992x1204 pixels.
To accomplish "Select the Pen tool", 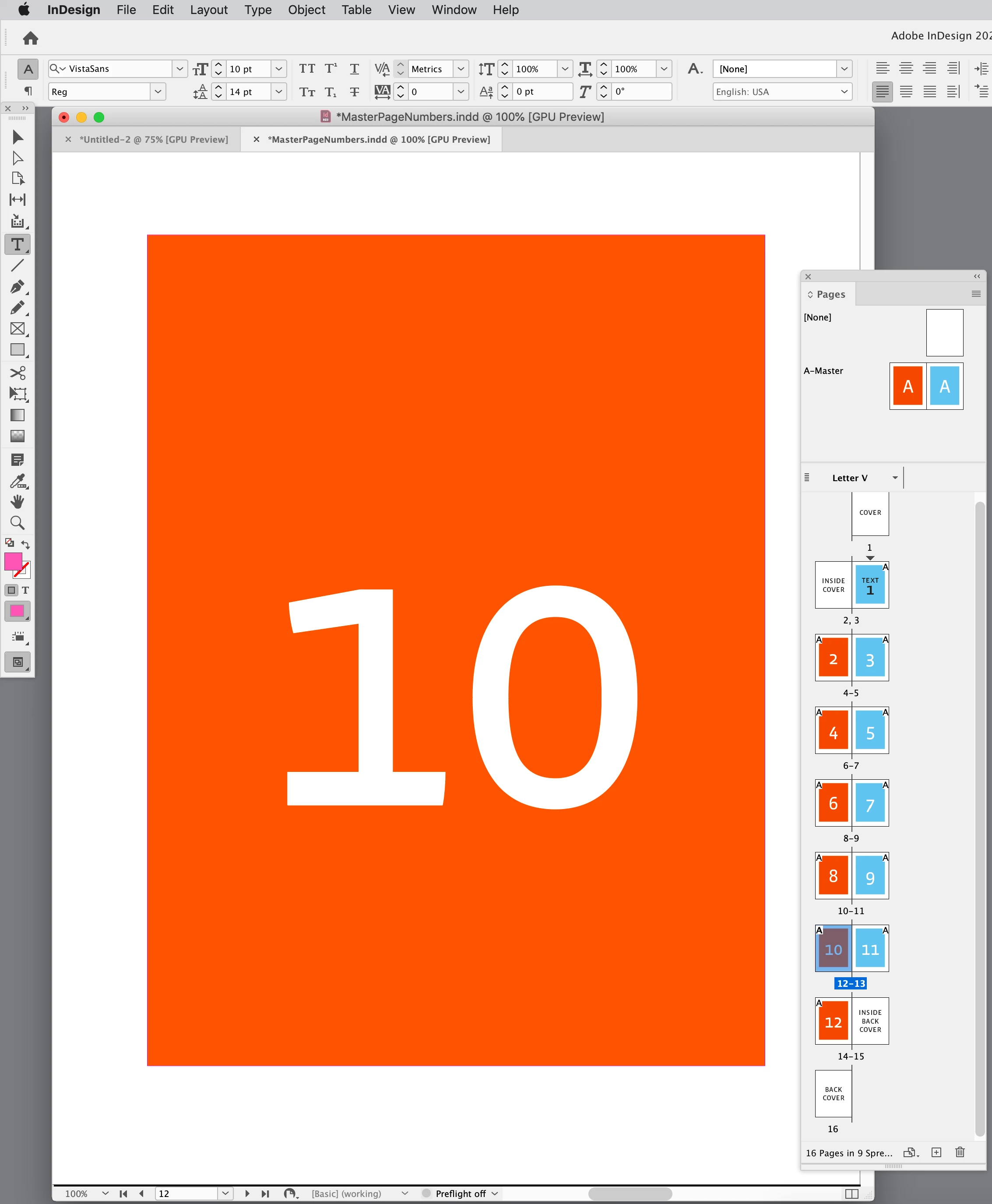I will [x=17, y=286].
